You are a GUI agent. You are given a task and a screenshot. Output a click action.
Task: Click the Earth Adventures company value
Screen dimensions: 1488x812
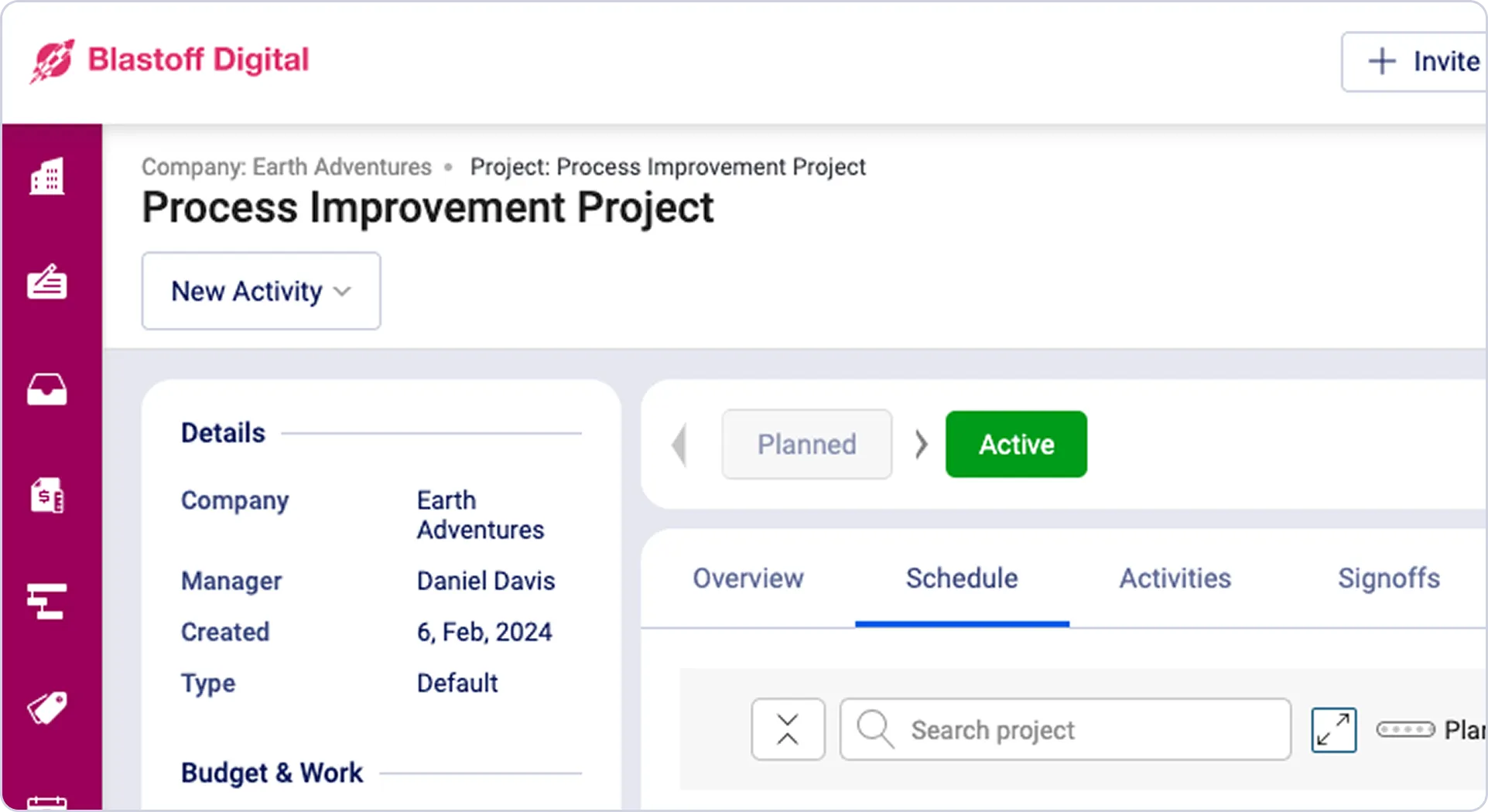(x=481, y=515)
